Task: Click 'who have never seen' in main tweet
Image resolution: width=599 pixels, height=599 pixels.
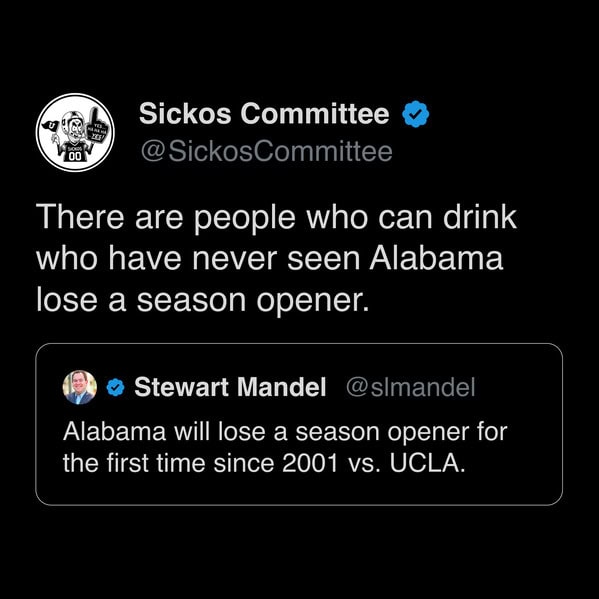Action: pos(198,258)
